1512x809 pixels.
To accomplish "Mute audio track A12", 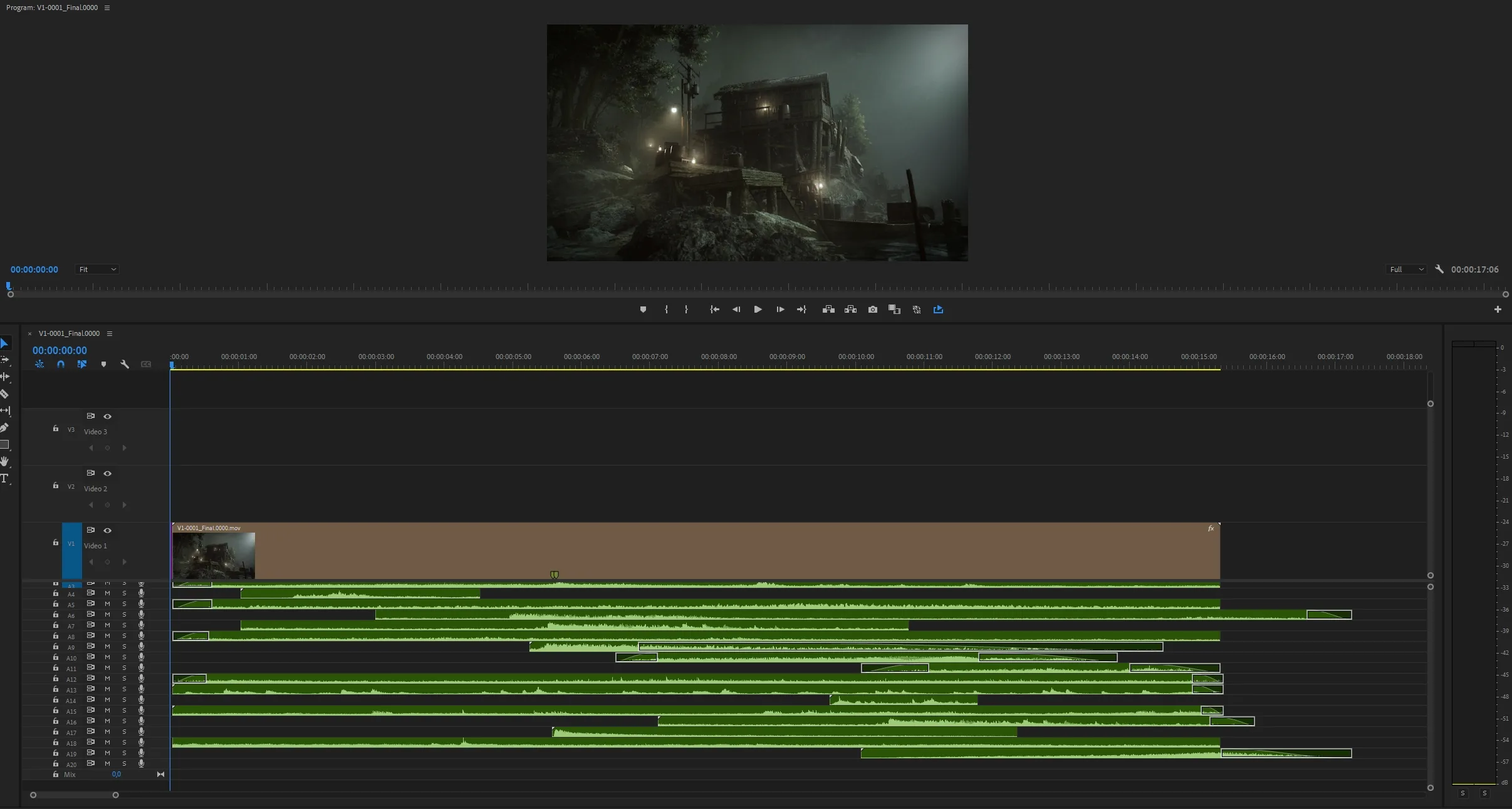I will click(x=107, y=679).
